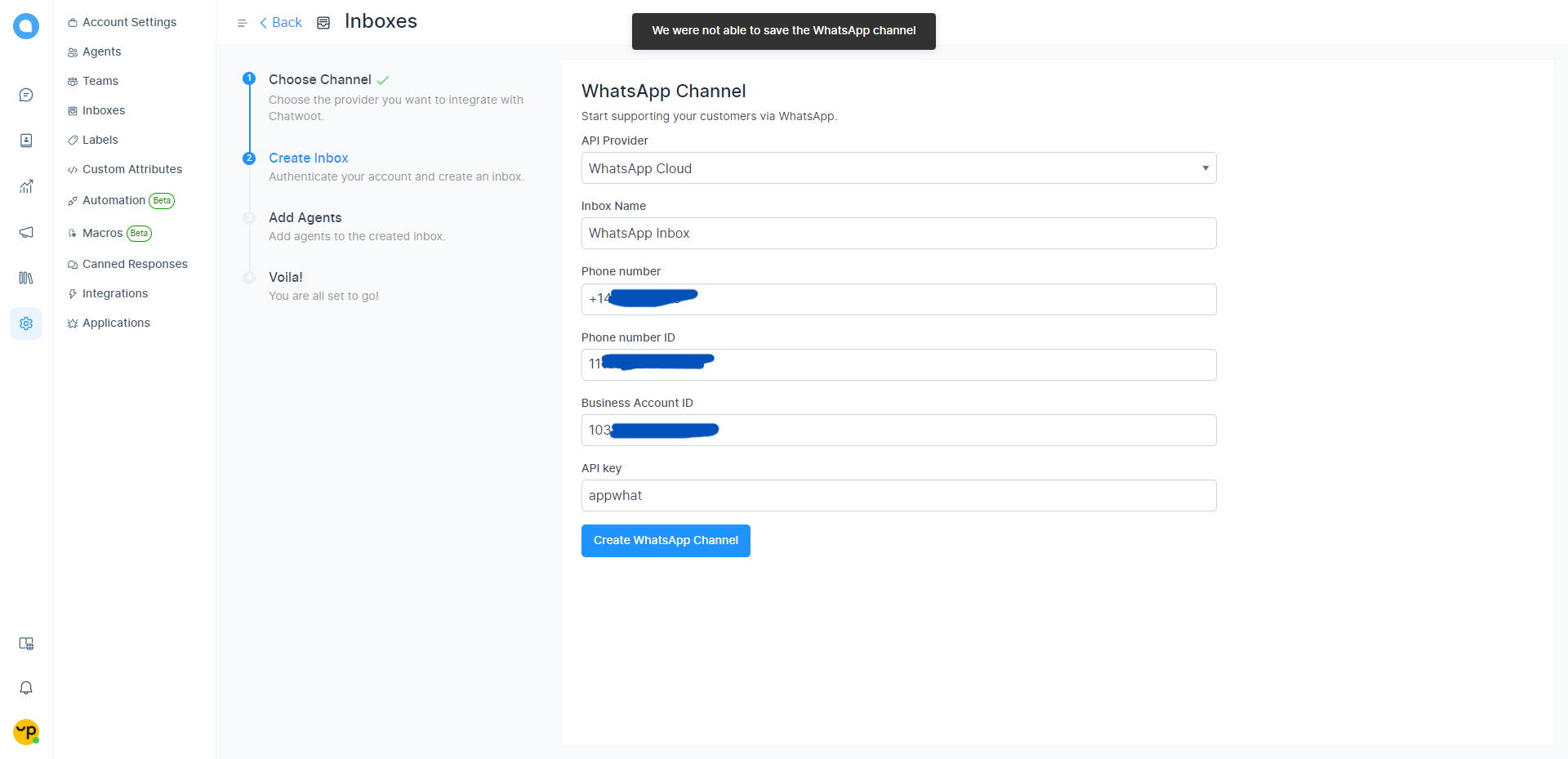Viewport: 1568px width, 759px height.
Task: Open Campaigns via the megaphone icon
Action: pyautogui.click(x=26, y=232)
